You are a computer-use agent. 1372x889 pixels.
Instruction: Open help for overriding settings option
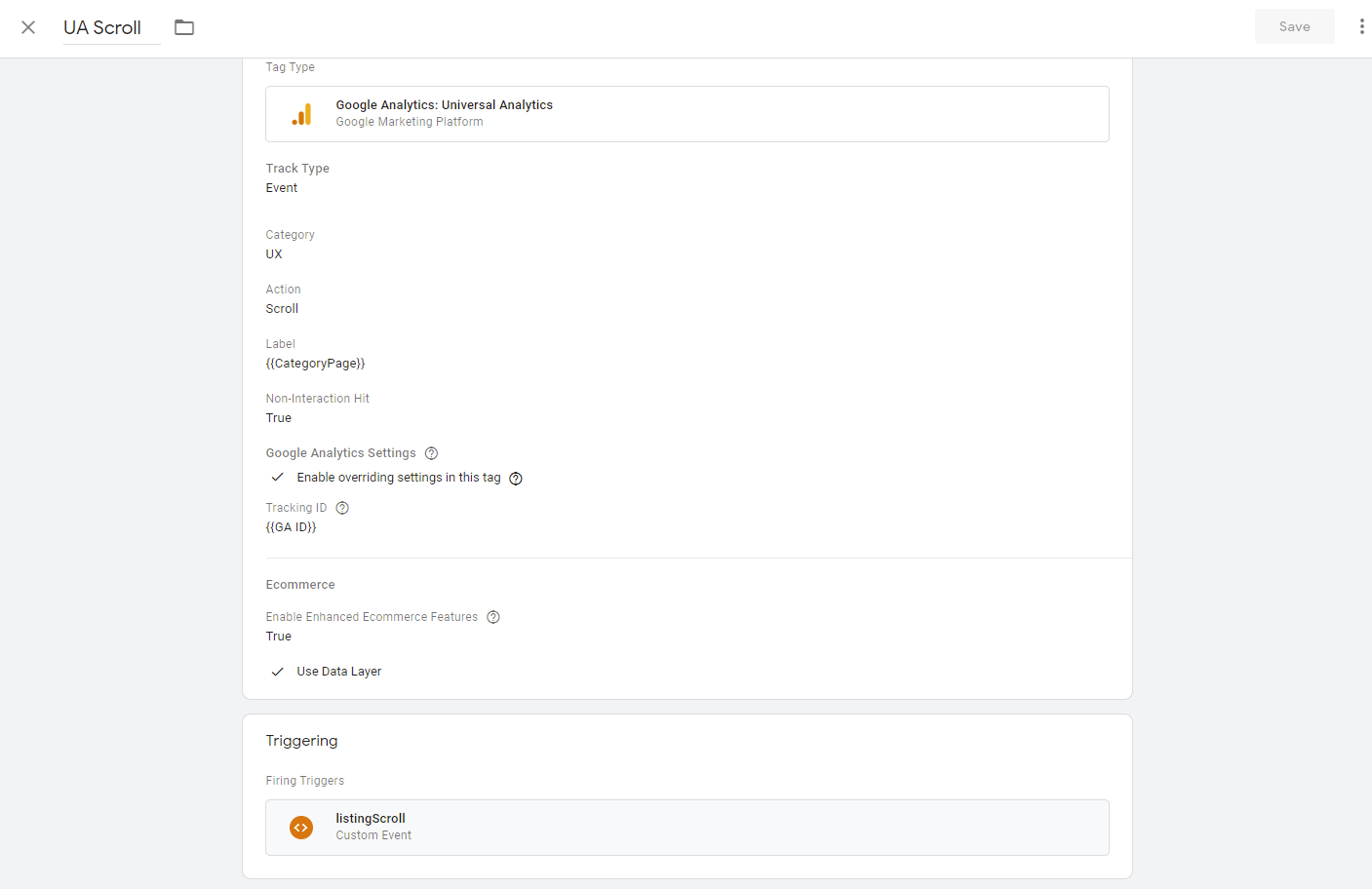(x=516, y=479)
